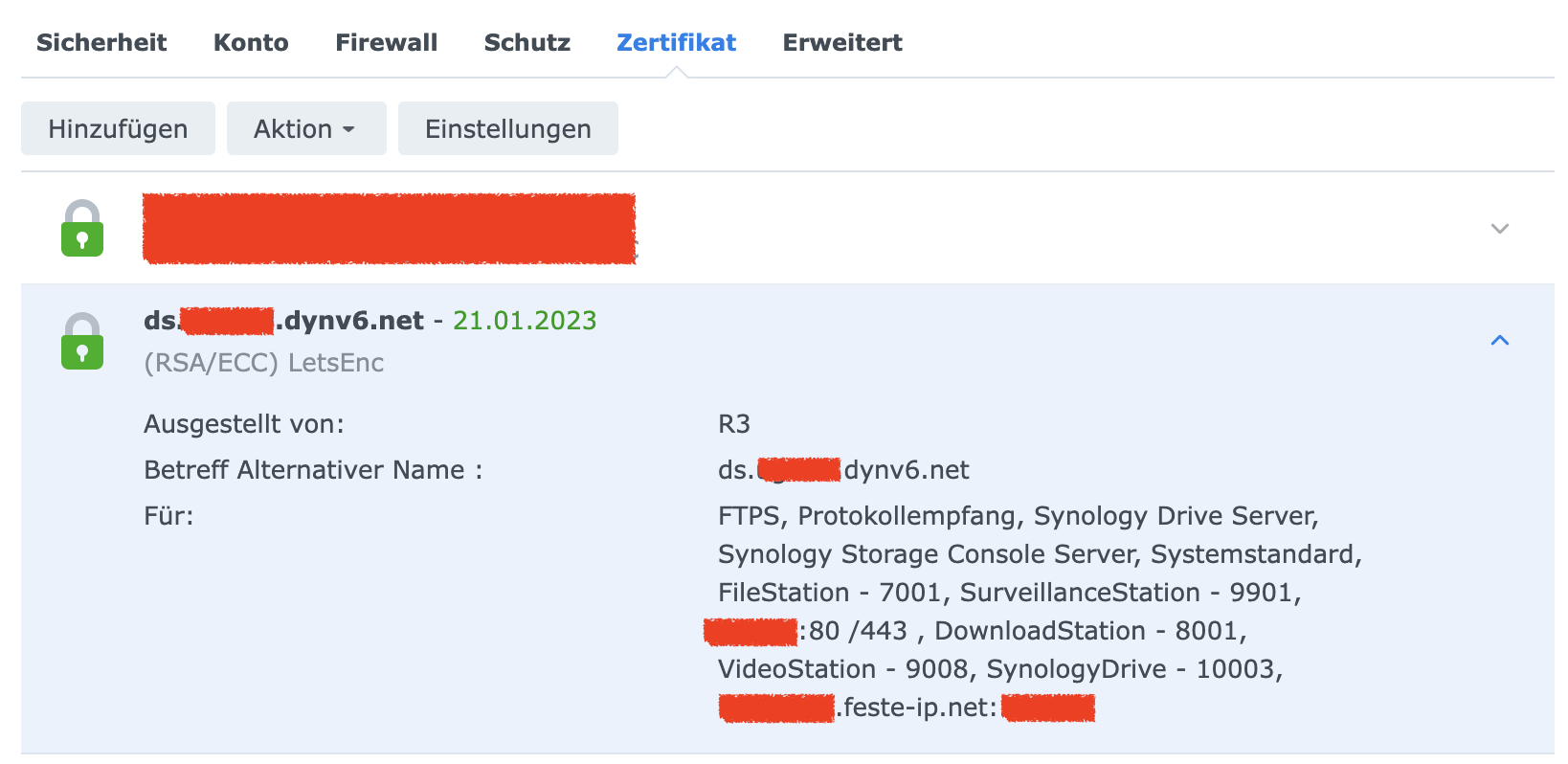Image resolution: width=1568 pixels, height=764 pixels.
Task: Select the Zertifikat tab
Action: [676, 43]
